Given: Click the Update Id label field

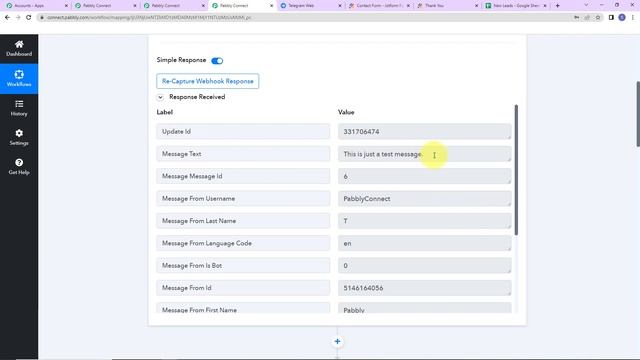Looking at the screenshot, I should pos(243,131).
